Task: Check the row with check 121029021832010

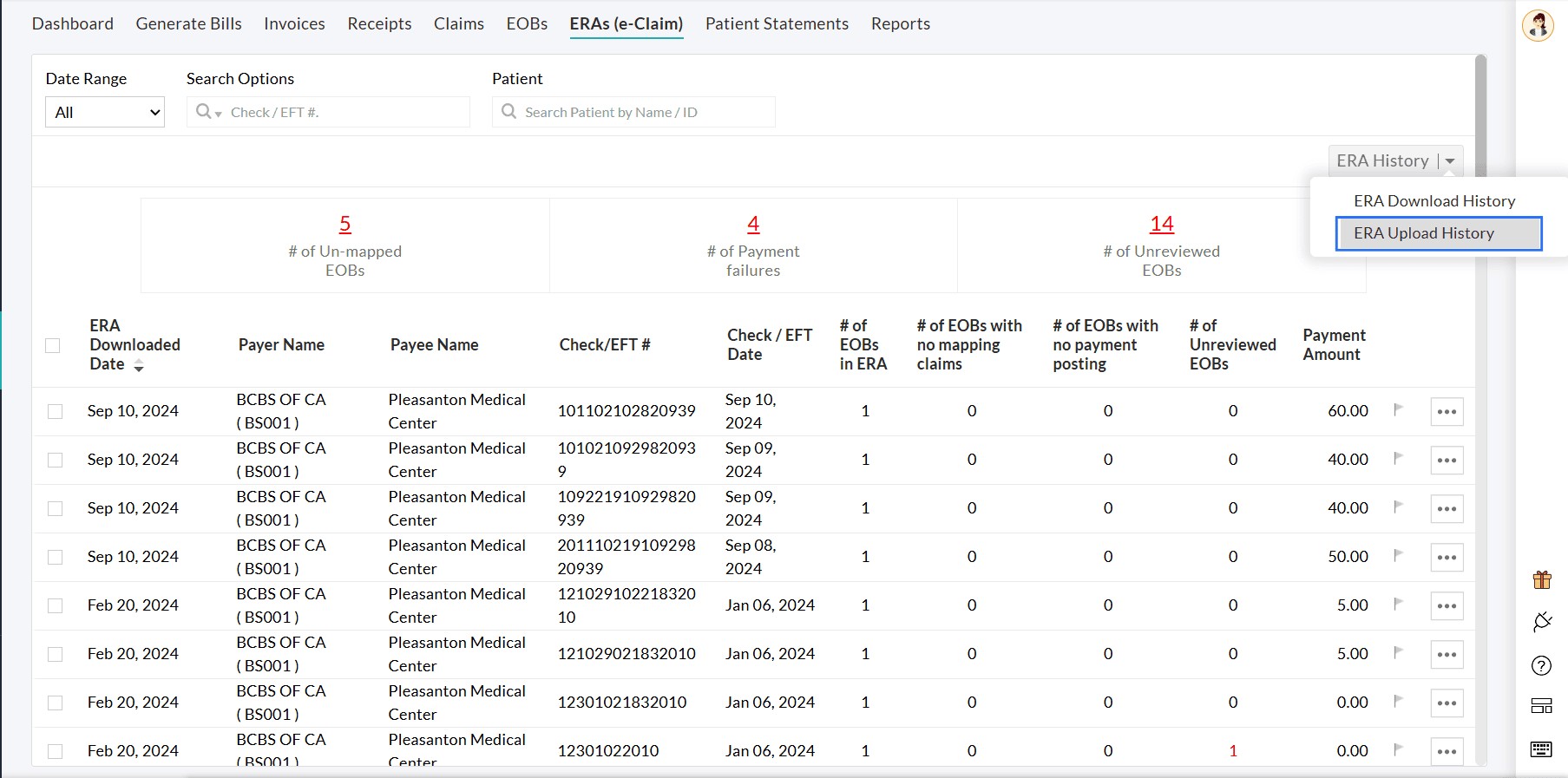Action: (x=56, y=654)
